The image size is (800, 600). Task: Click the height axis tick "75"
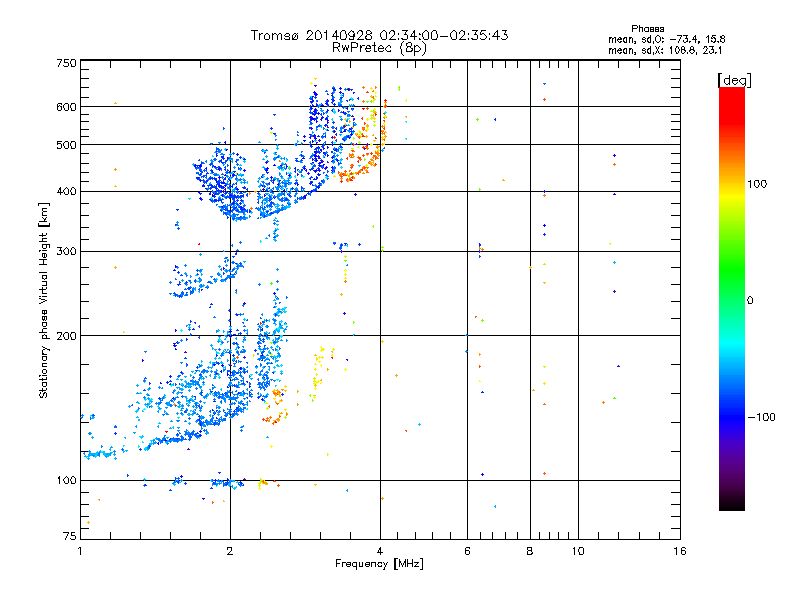point(70,536)
